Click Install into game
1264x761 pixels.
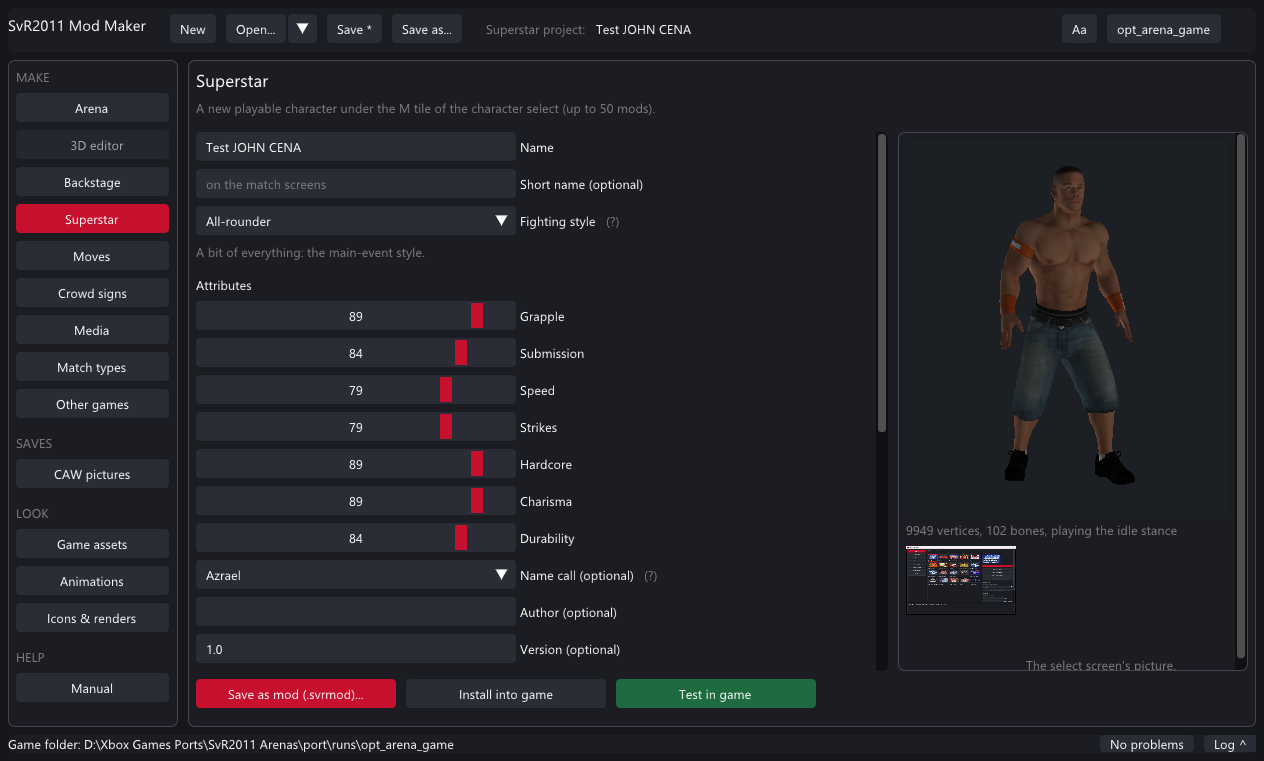coord(506,694)
